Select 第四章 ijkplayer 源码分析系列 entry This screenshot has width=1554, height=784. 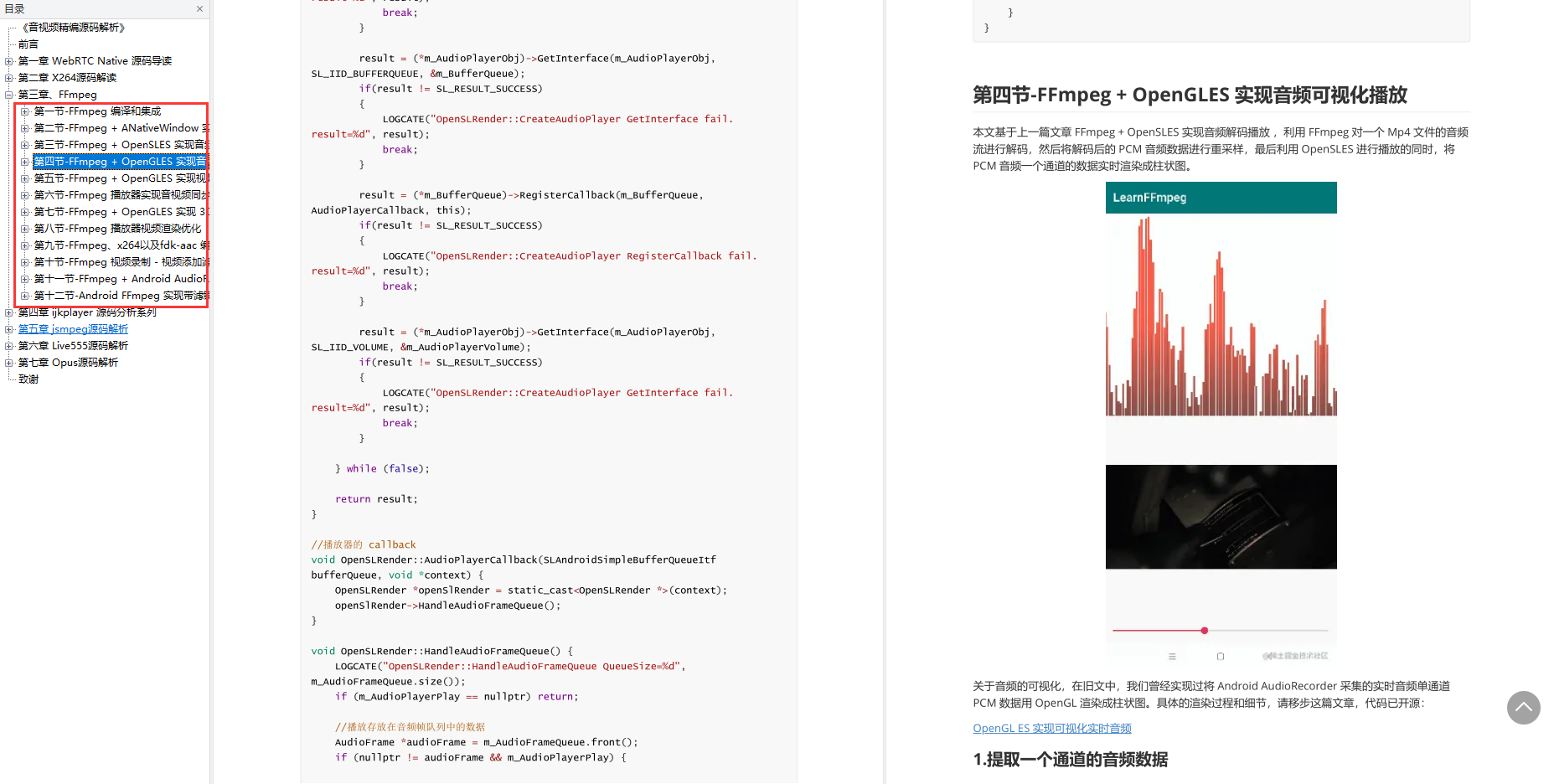coord(87,312)
